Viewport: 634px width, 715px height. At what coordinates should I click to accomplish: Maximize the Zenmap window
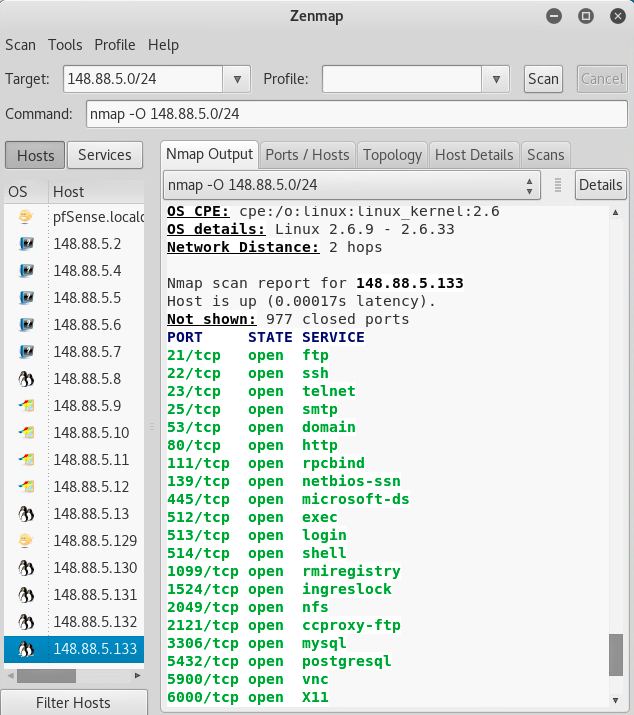(586, 16)
